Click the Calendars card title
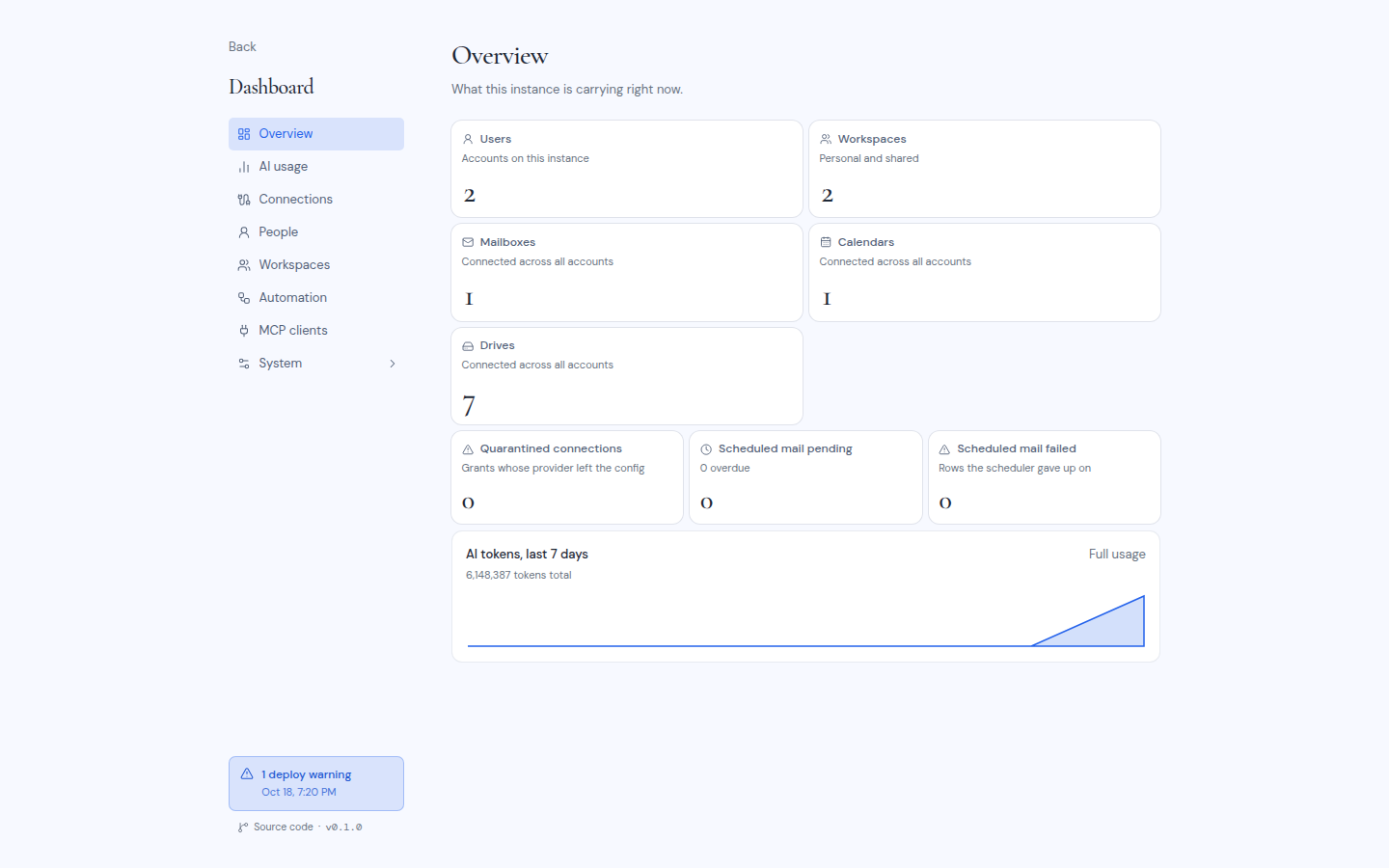Image resolution: width=1389 pixels, height=868 pixels. 866,242
